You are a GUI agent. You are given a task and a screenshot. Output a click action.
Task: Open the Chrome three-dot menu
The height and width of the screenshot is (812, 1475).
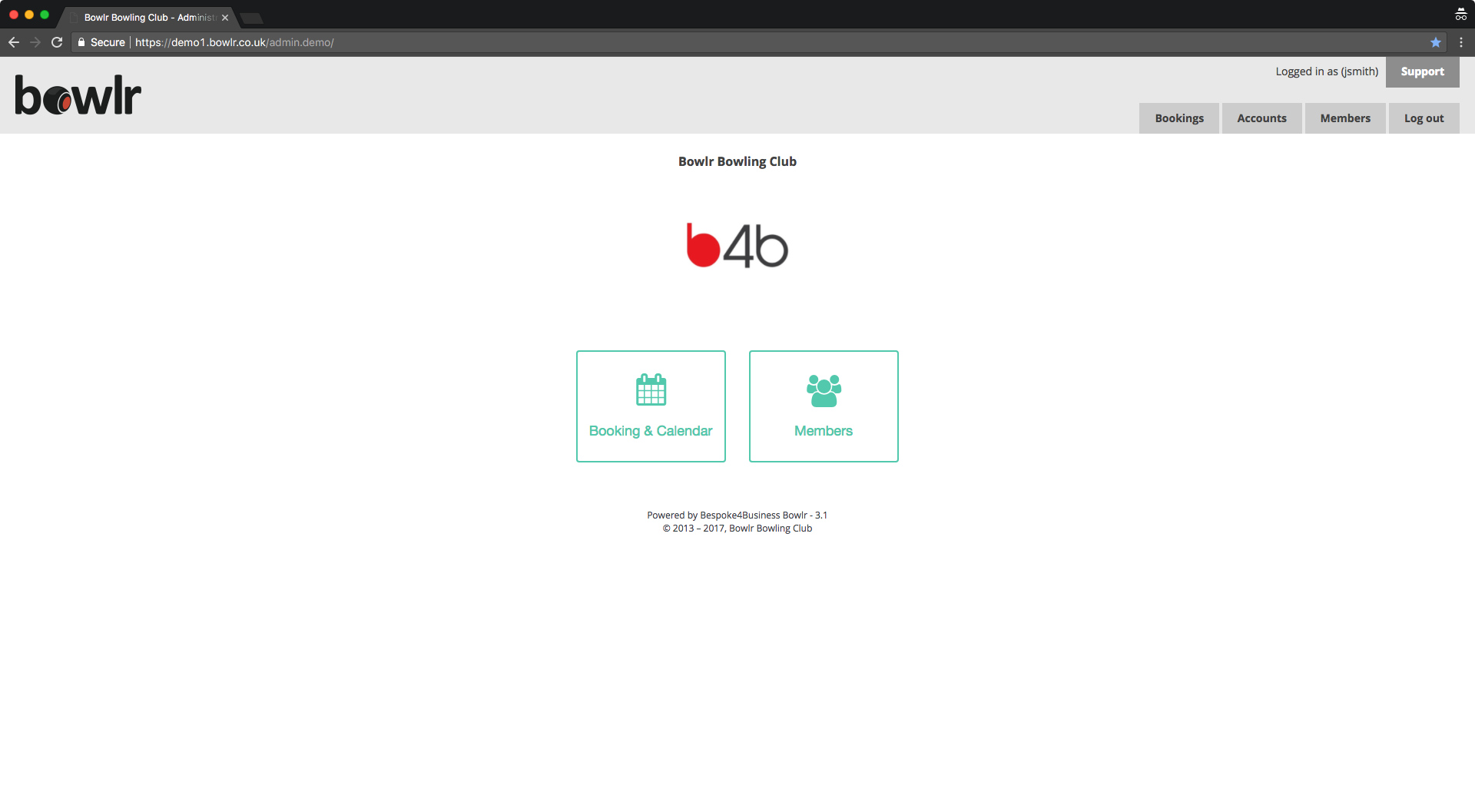(x=1461, y=42)
